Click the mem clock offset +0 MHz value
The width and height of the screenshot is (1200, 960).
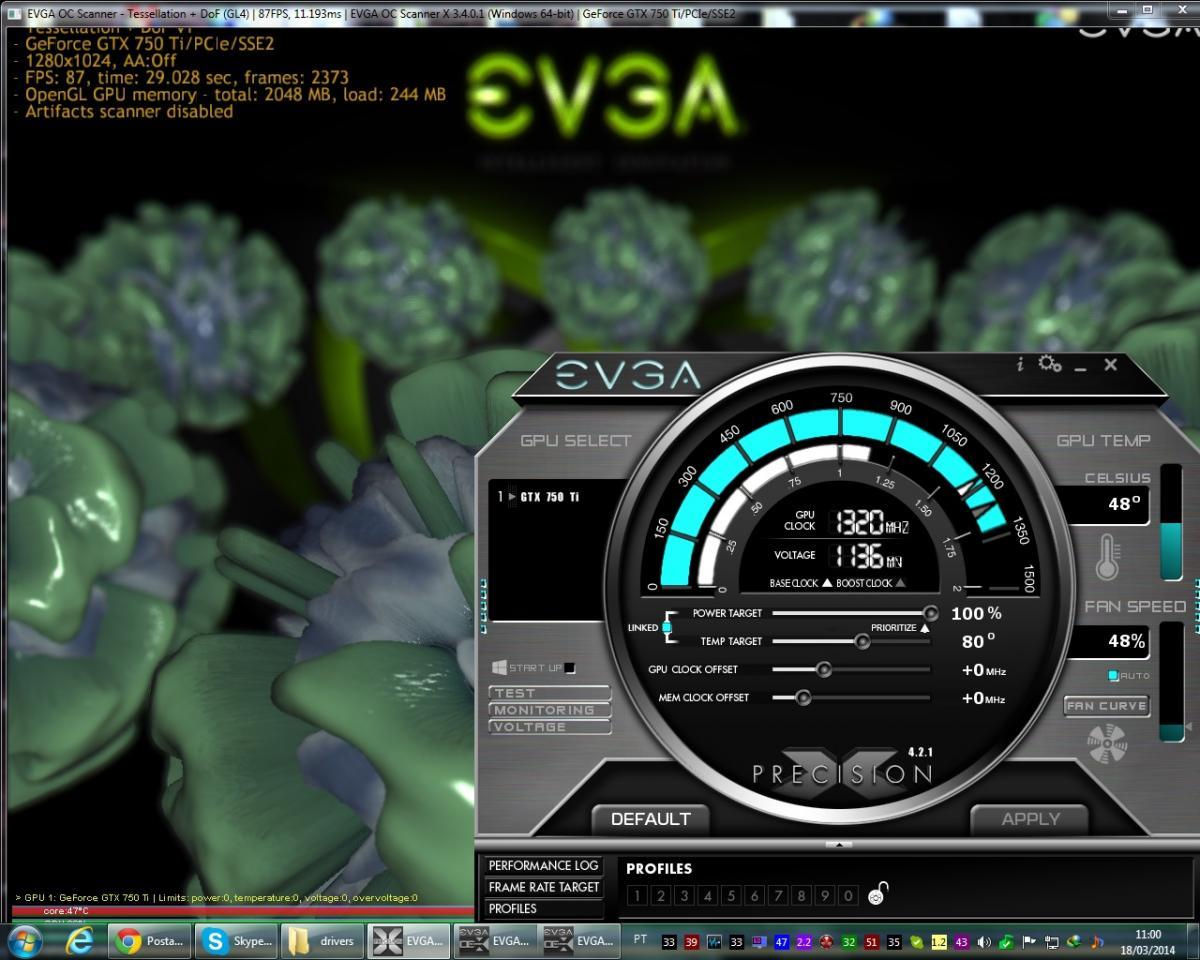coord(983,698)
